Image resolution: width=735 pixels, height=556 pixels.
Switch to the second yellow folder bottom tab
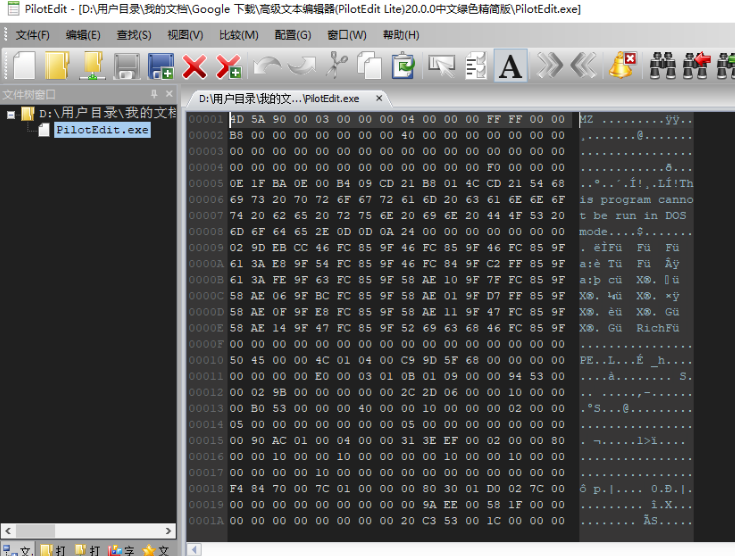(87, 550)
